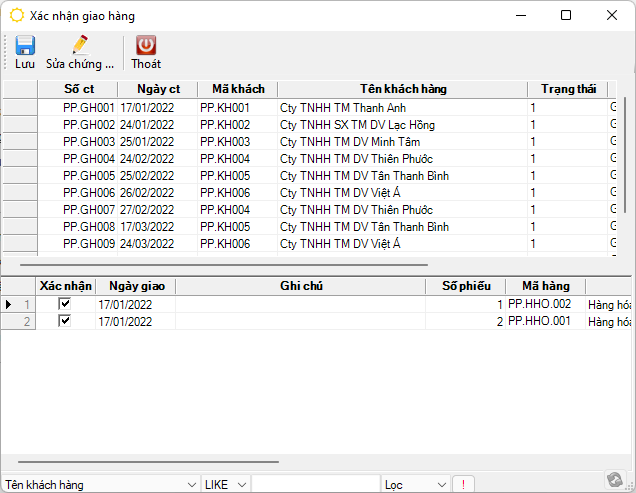Click the filter value text input box
The height and width of the screenshot is (493, 636).
pos(315,484)
